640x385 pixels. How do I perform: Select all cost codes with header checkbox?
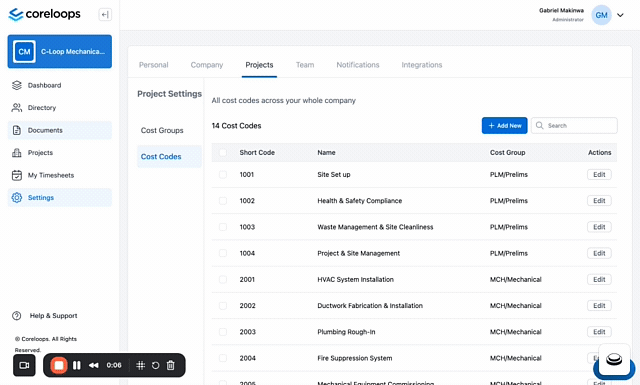[x=223, y=152]
